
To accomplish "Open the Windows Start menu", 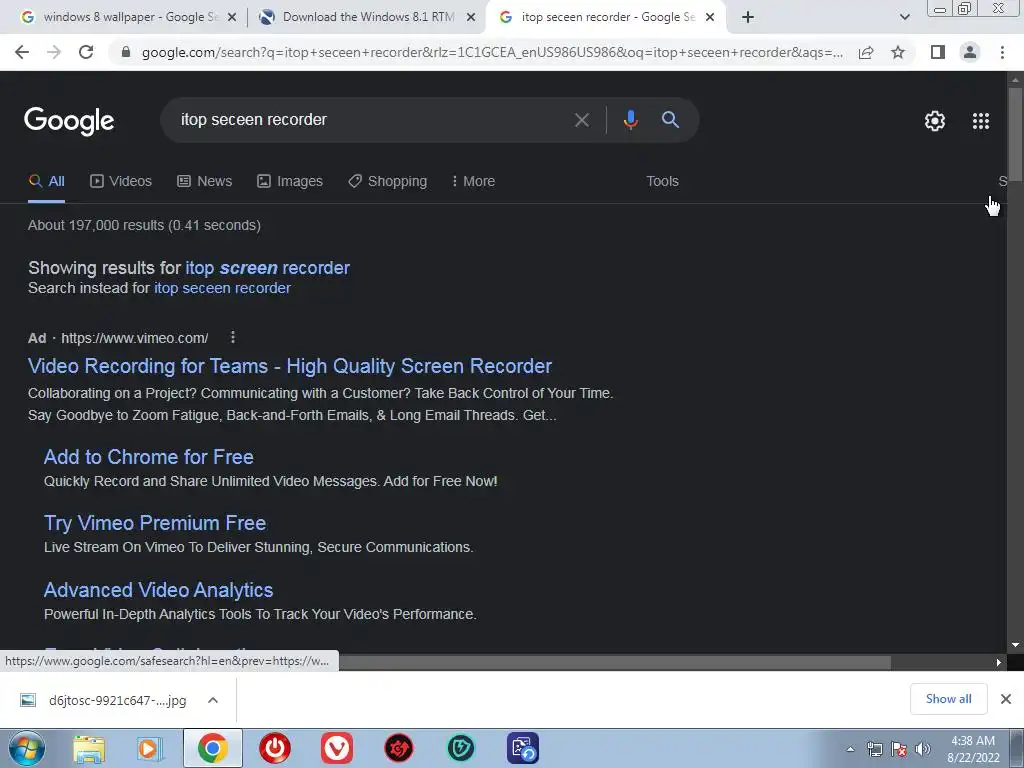I will (27, 748).
